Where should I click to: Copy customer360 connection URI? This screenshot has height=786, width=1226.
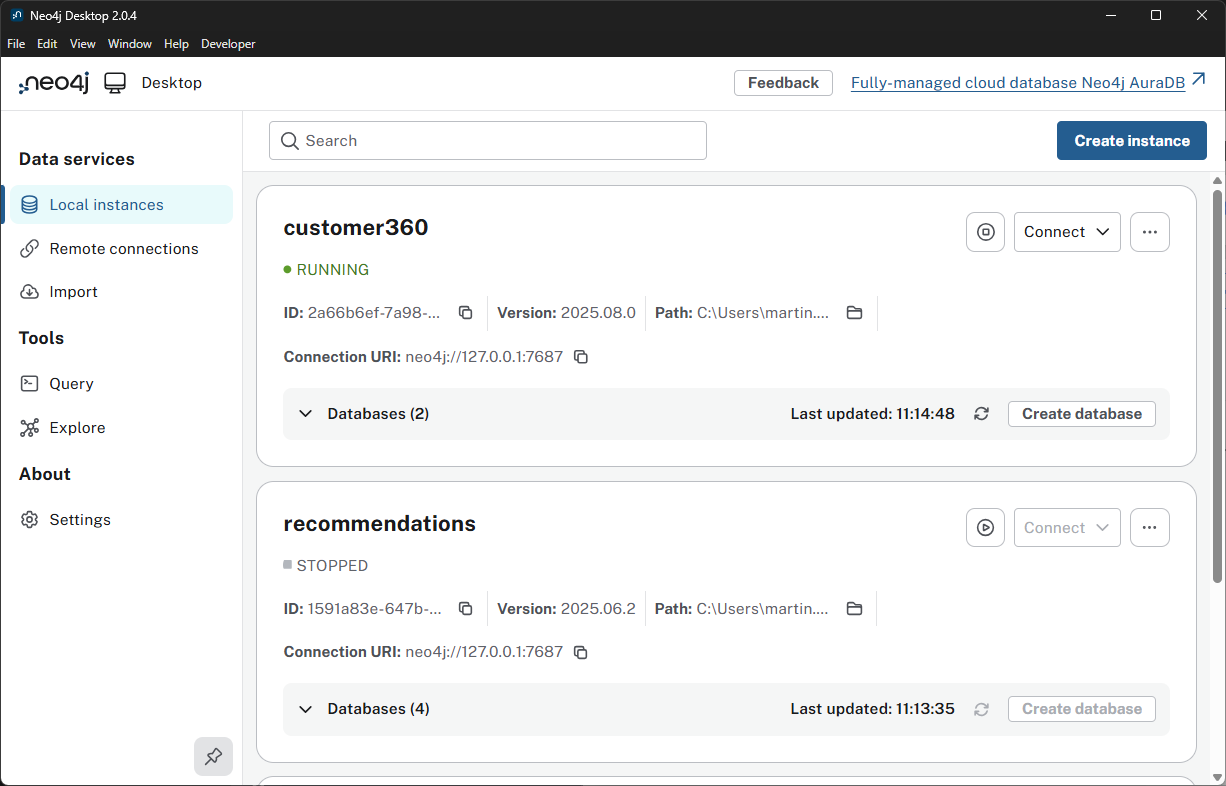(x=581, y=357)
